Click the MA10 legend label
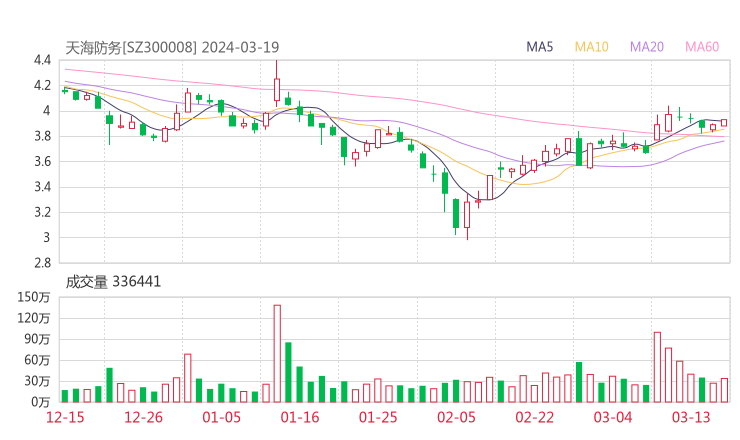The height and width of the screenshot is (440, 740). [x=591, y=47]
